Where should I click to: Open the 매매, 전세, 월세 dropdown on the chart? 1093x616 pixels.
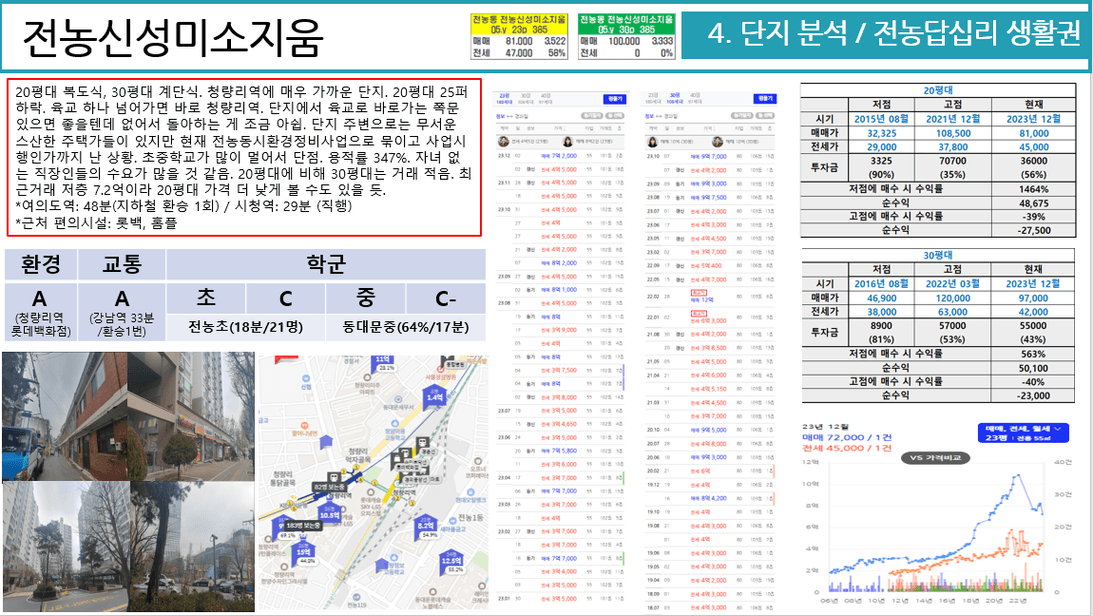pyautogui.click(x=1023, y=433)
